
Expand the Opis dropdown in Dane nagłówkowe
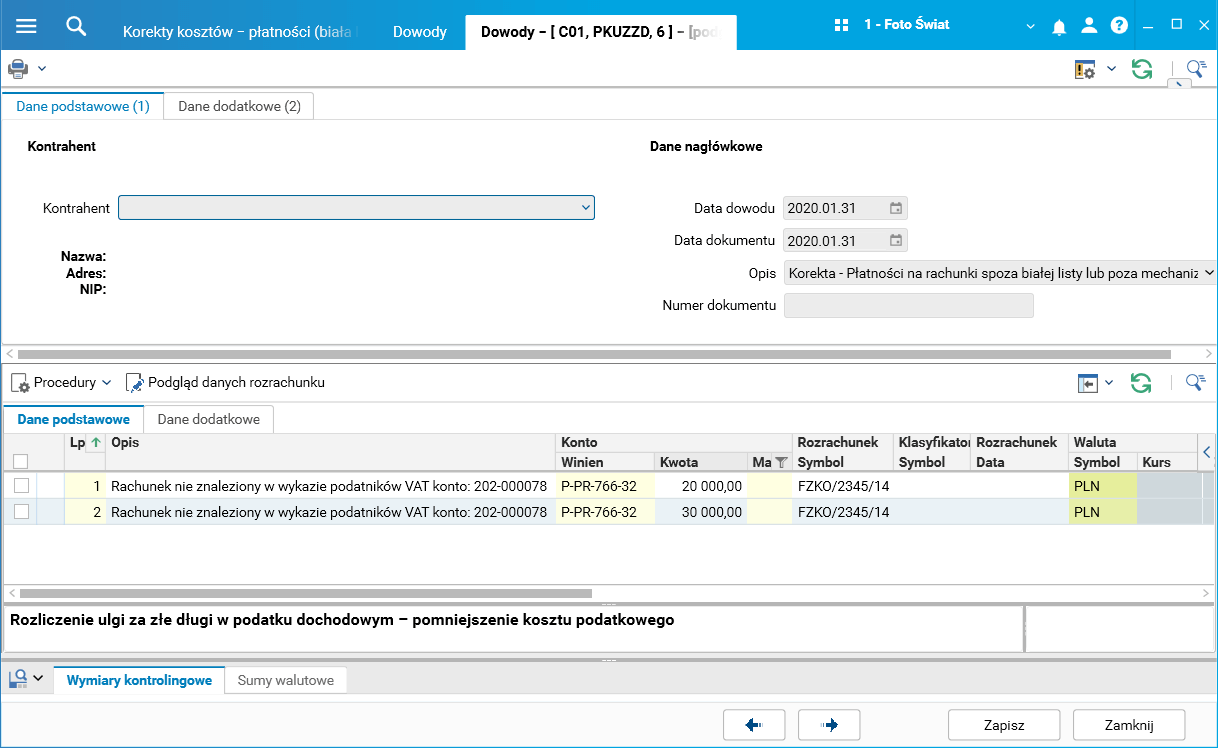coord(1208,272)
